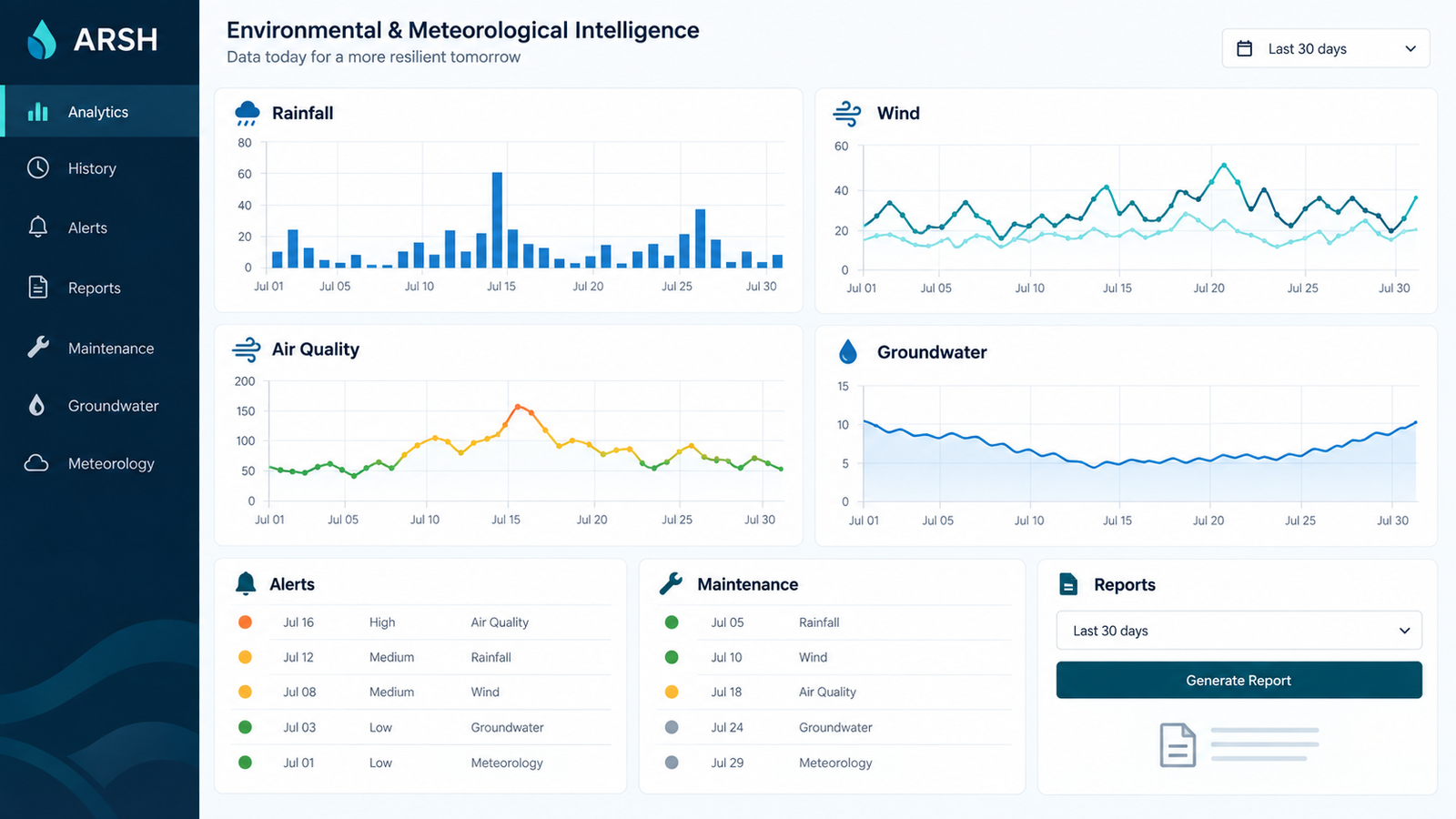Click the tallest Rainfall bar near Jul 15

497,220
